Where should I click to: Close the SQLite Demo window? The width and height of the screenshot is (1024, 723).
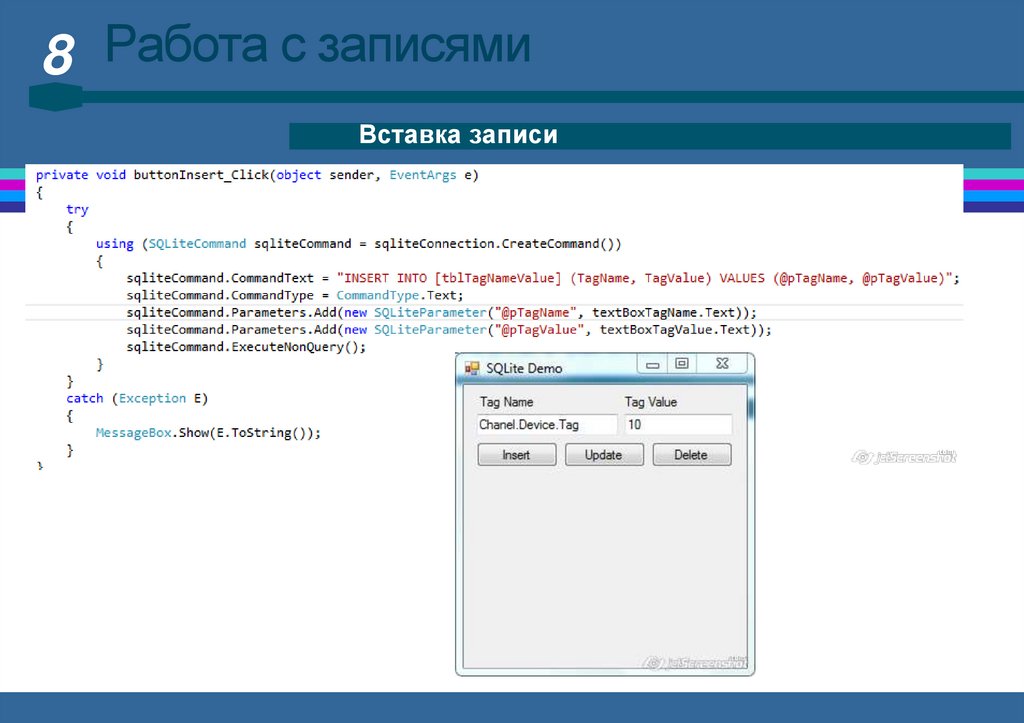pos(722,365)
